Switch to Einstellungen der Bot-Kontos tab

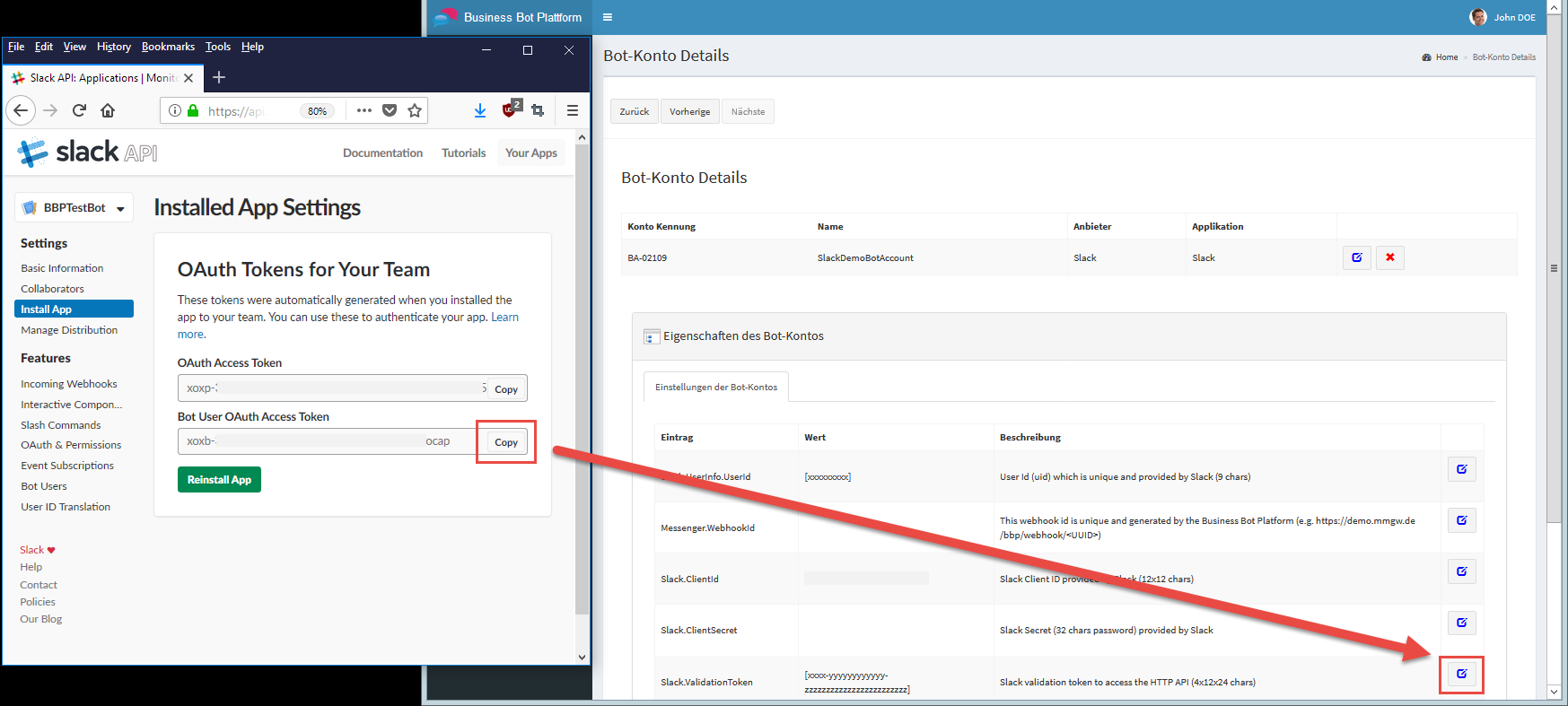[716, 387]
